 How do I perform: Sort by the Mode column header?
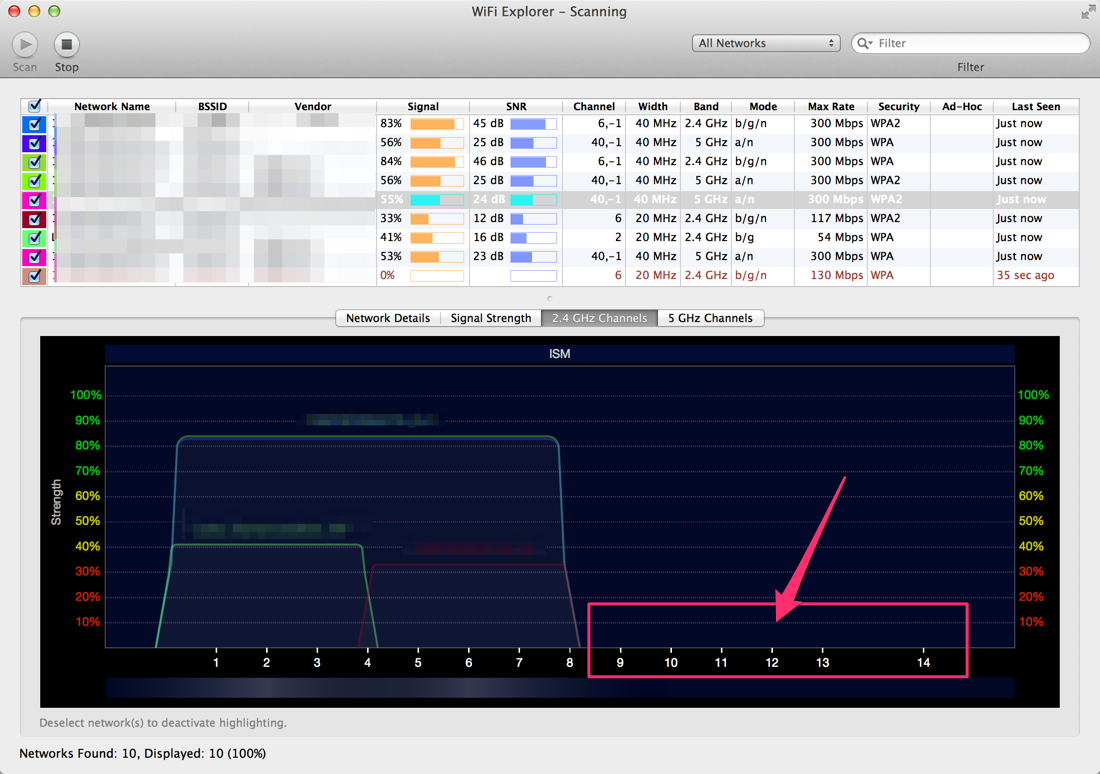coord(763,106)
